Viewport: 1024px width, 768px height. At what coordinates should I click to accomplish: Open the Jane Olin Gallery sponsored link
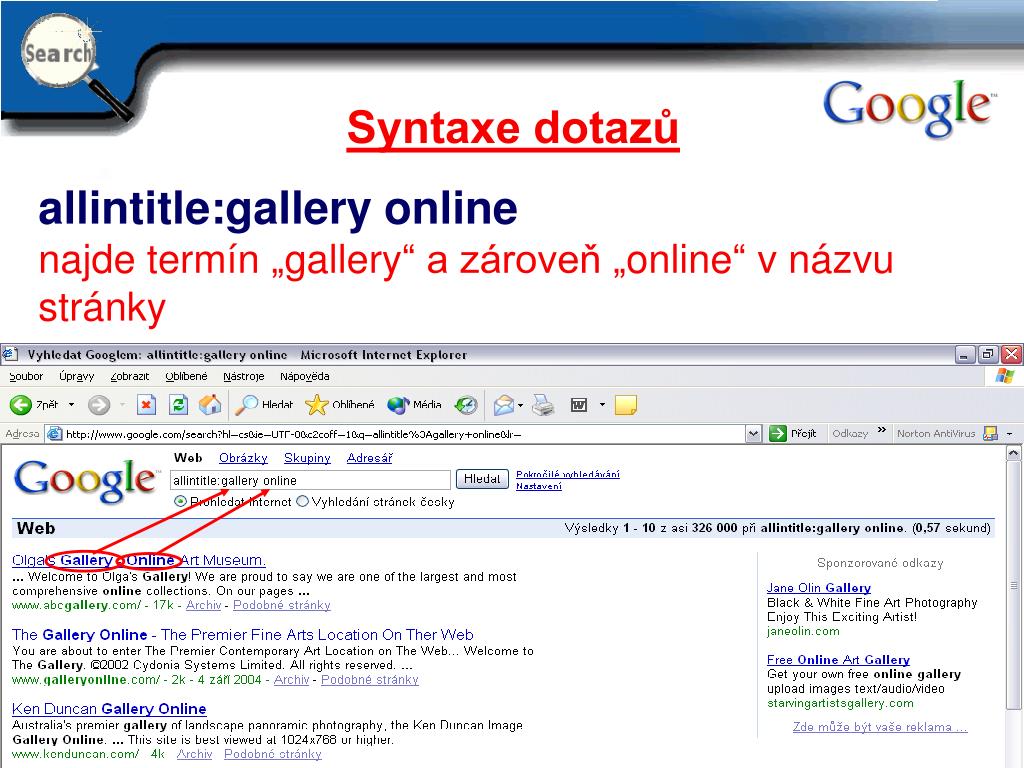(819, 588)
